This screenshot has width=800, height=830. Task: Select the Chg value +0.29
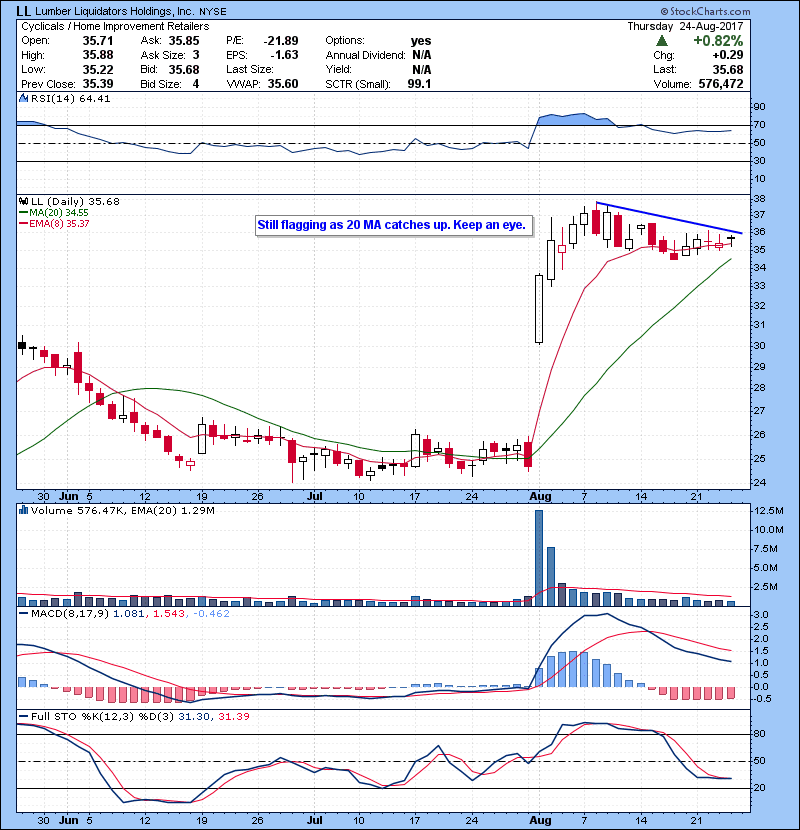pos(727,55)
